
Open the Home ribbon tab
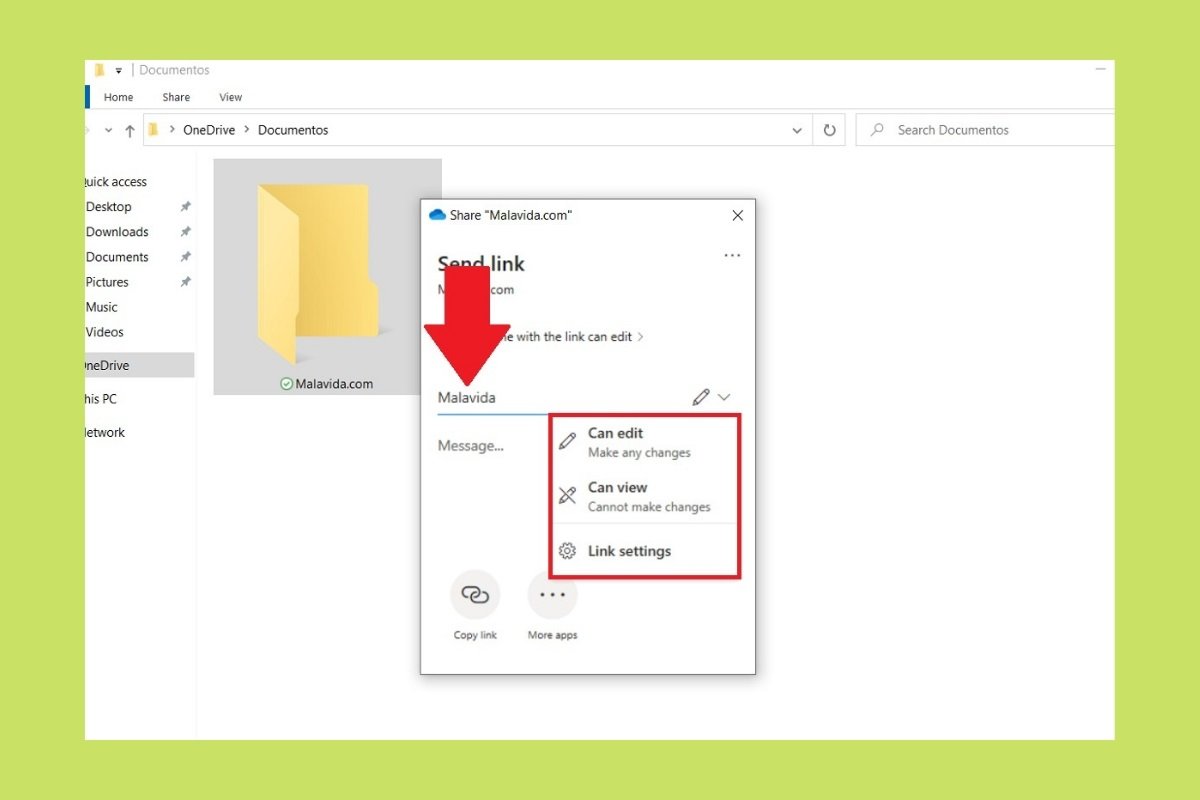point(118,97)
